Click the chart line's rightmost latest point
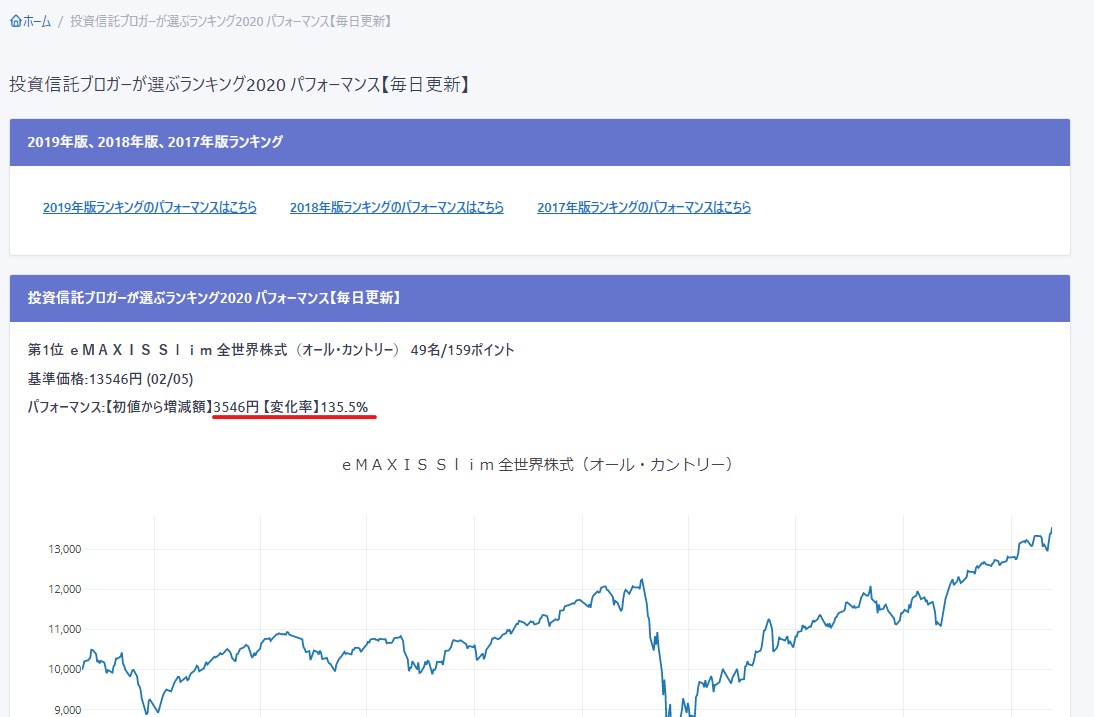 click(x=1051, y=529)
